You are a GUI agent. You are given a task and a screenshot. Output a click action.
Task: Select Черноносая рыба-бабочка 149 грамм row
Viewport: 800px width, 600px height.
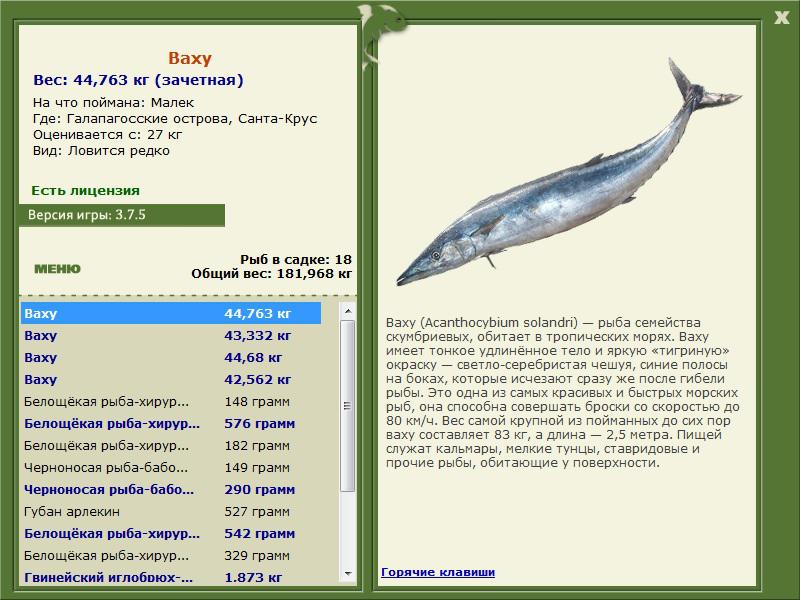[x=171, y=467]
